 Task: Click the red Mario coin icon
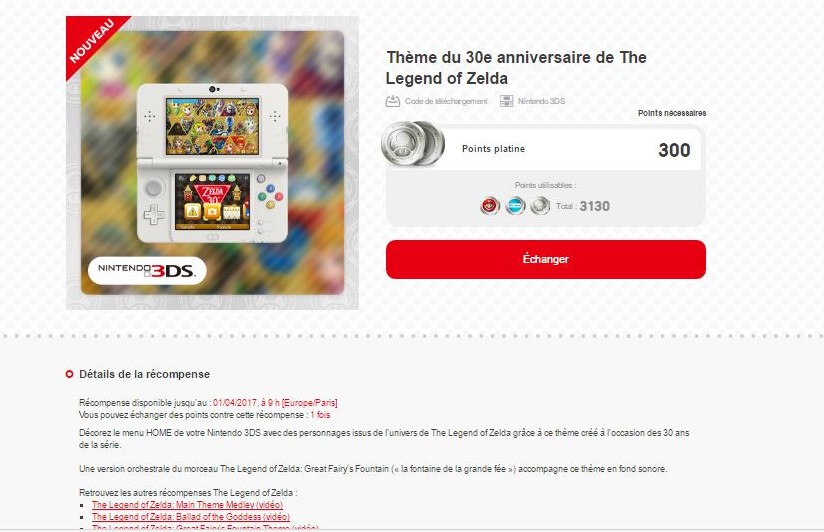[490, 206]
